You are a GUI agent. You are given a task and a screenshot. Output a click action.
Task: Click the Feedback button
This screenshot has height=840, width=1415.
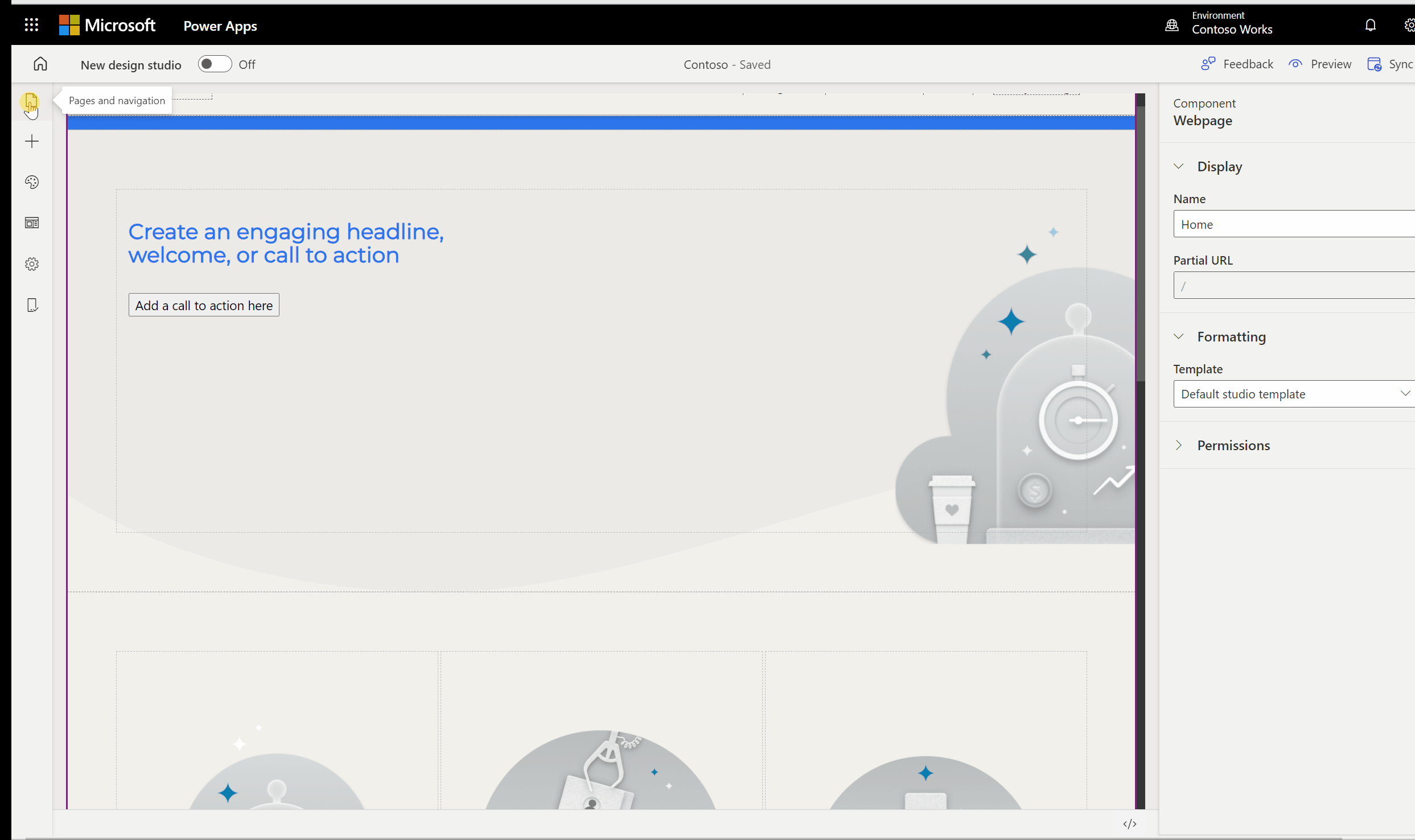[1237, 64]
